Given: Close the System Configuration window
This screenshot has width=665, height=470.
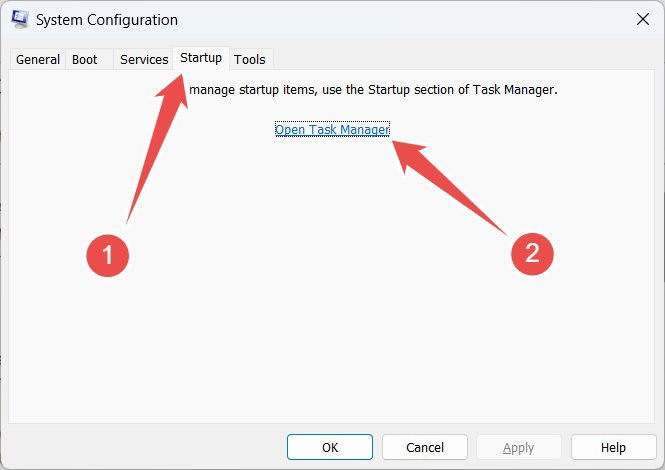Looking at the screenshot, I should (x=643, y=19).
